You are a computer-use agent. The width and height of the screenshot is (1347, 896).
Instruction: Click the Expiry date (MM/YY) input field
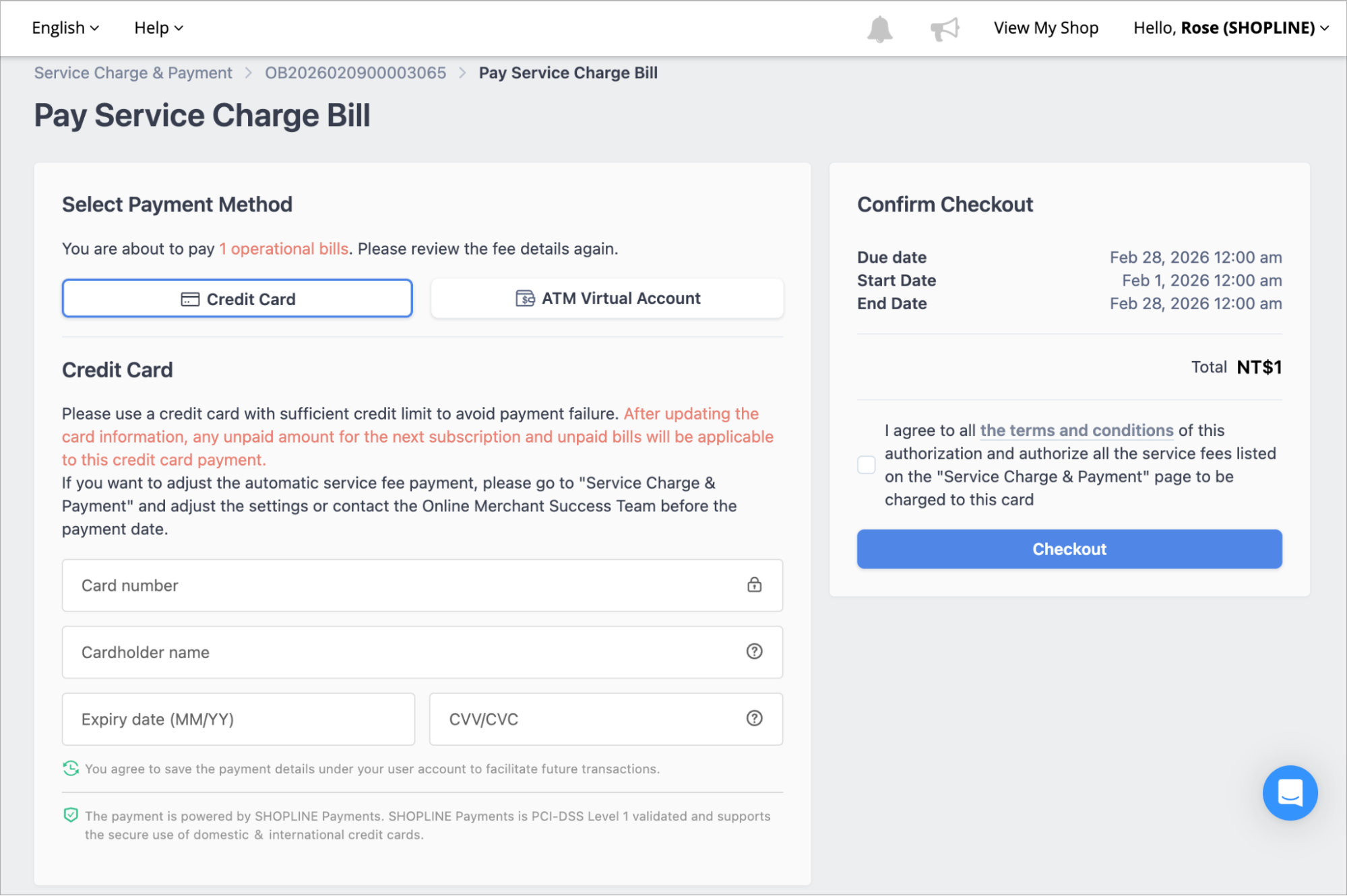click(239, 719)
